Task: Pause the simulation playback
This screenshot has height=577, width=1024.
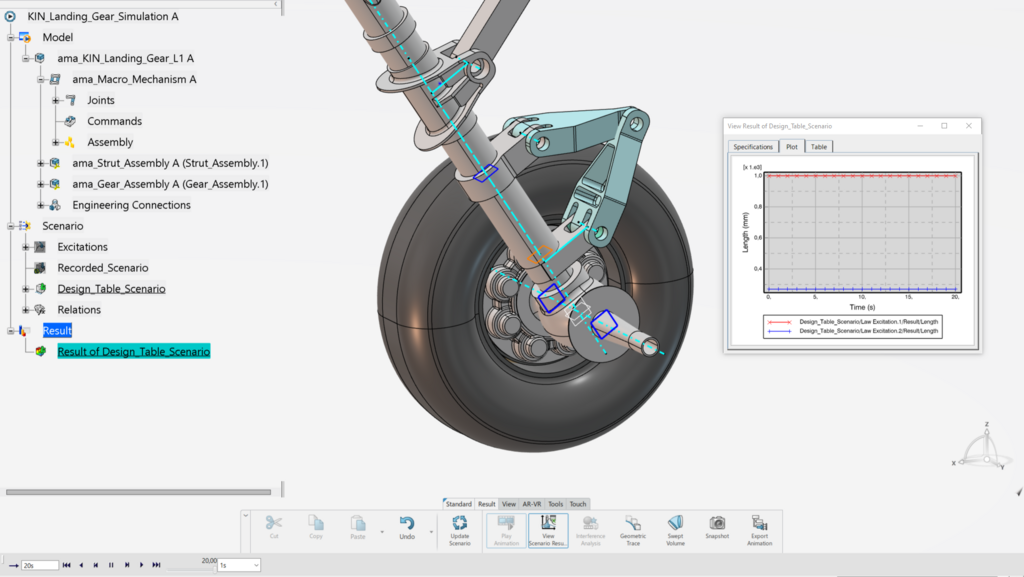Action: coord(111,565)
